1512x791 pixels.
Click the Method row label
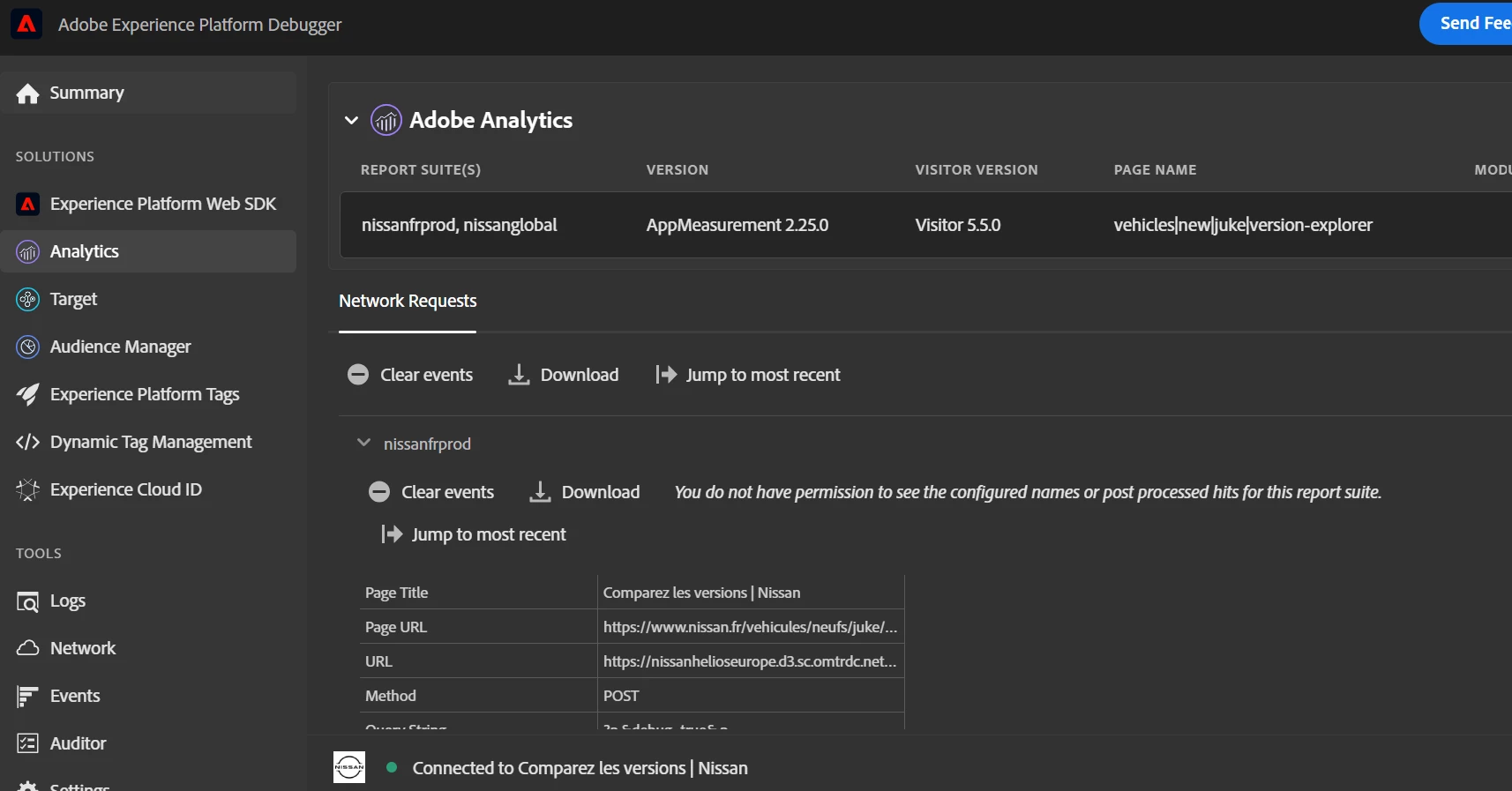coord(391,696)
